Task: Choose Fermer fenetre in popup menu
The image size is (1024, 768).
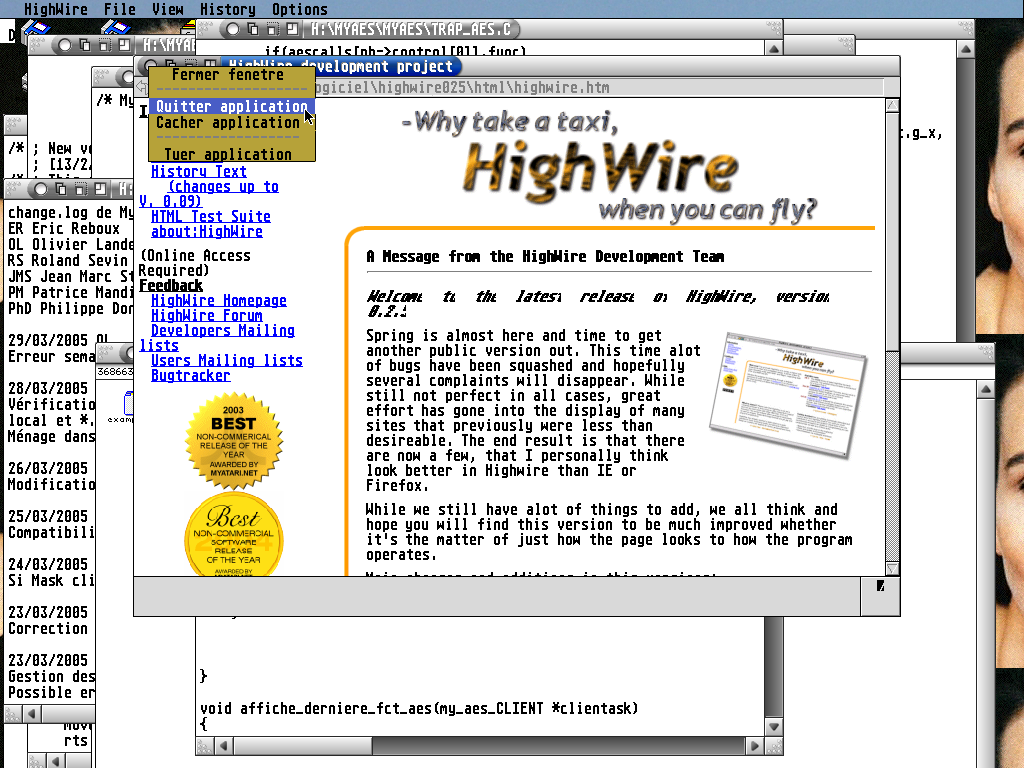Action: tap(232, 75)
